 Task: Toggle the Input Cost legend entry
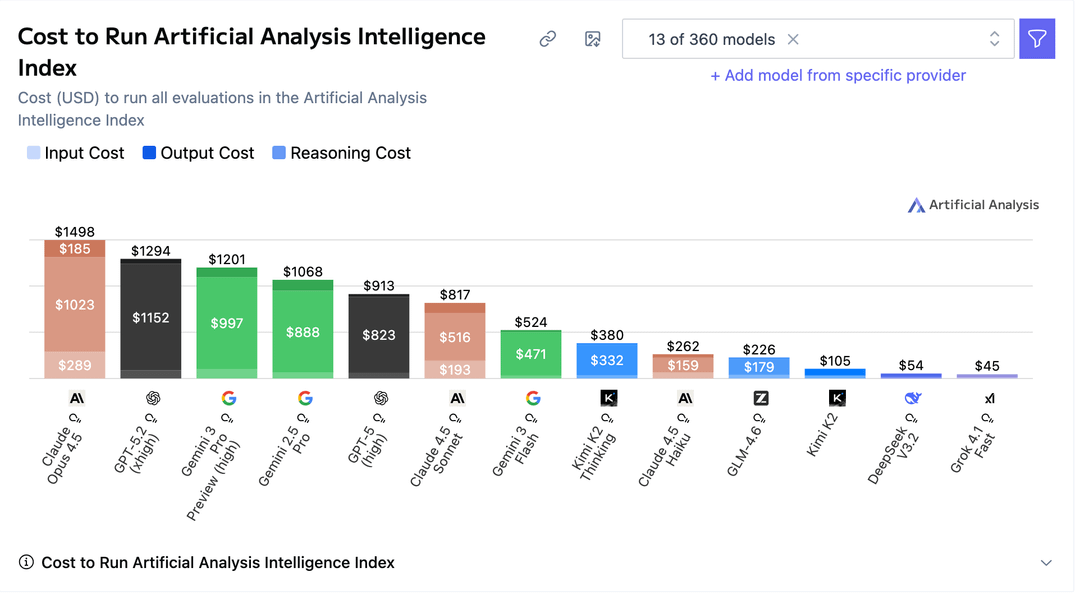pos(75,153)
